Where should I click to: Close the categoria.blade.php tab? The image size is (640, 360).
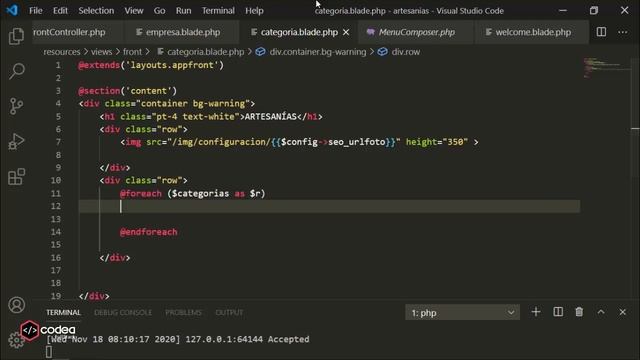pos(346,32)
